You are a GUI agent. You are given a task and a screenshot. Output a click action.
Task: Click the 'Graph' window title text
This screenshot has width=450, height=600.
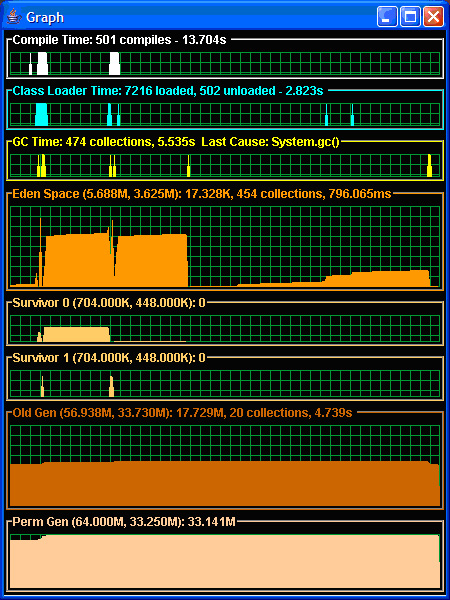click(45, 18)
